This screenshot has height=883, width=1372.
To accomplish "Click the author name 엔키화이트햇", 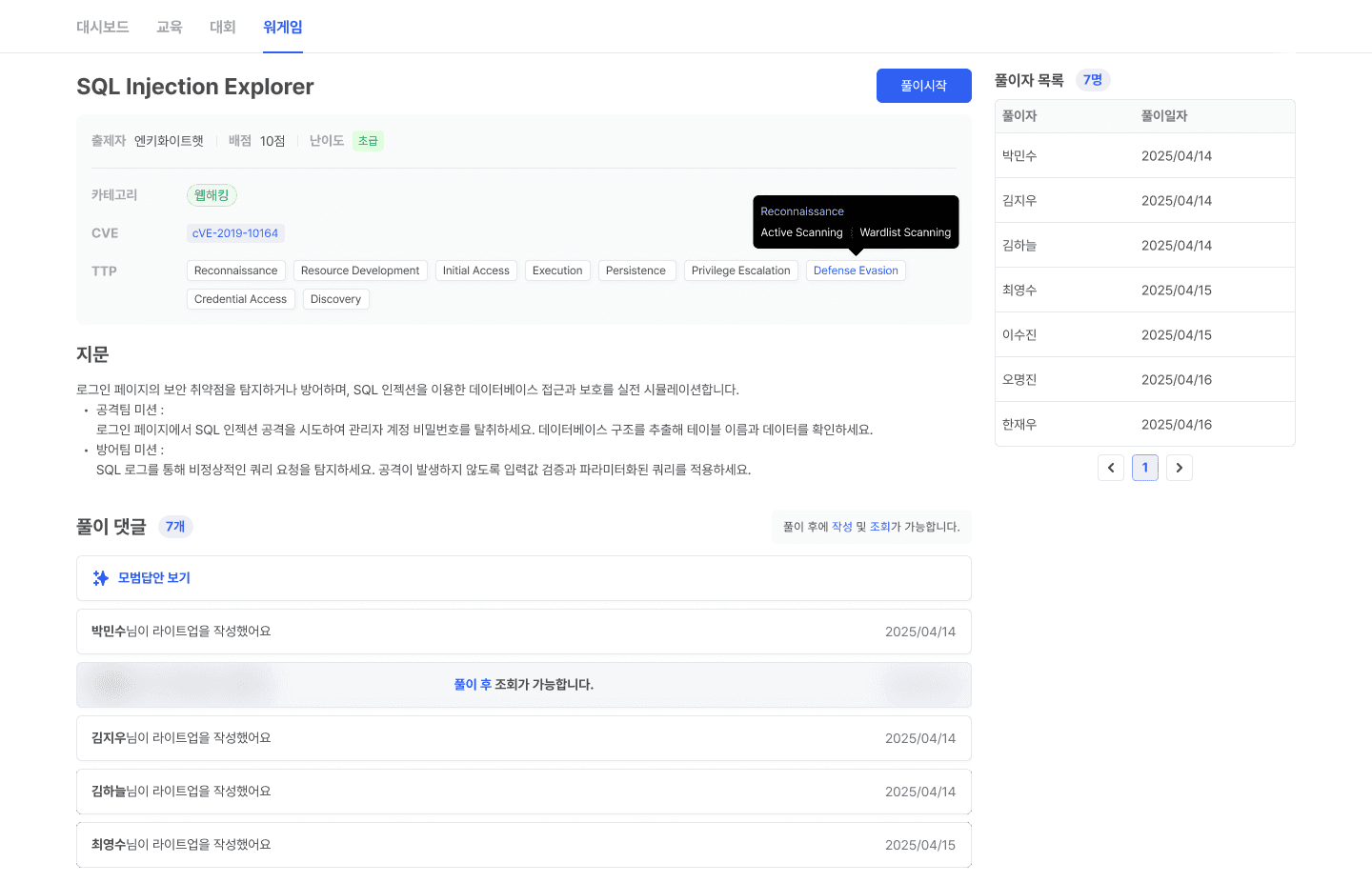I will coord(169,141).
